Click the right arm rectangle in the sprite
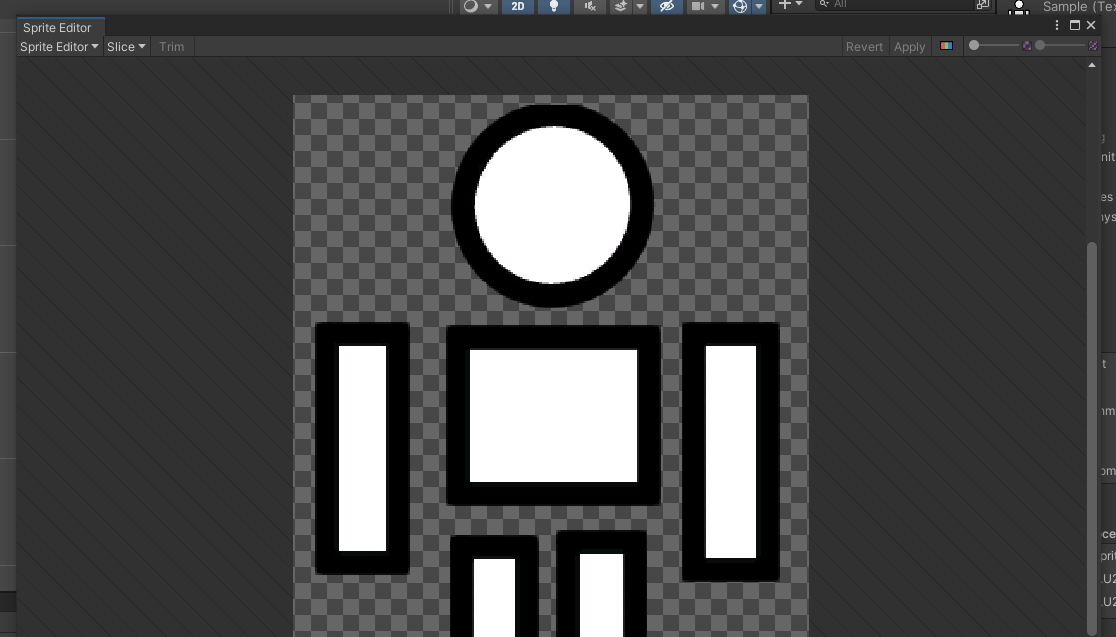1116x637 pixels. [x=731, y=452]
